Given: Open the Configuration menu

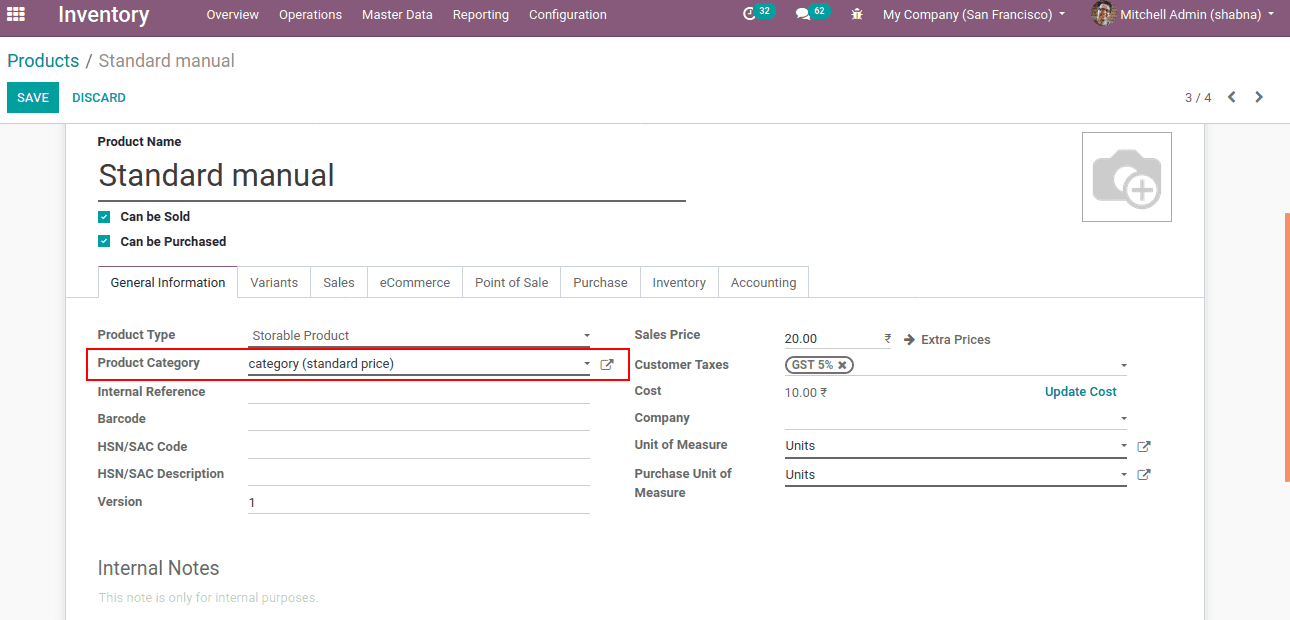Looking at the screenshot, I should [x=567, y=15].
